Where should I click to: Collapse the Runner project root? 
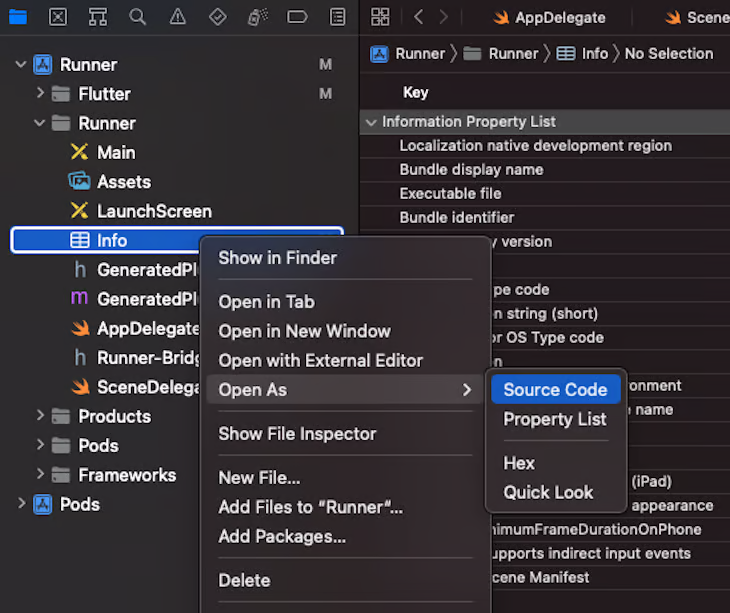20,64
